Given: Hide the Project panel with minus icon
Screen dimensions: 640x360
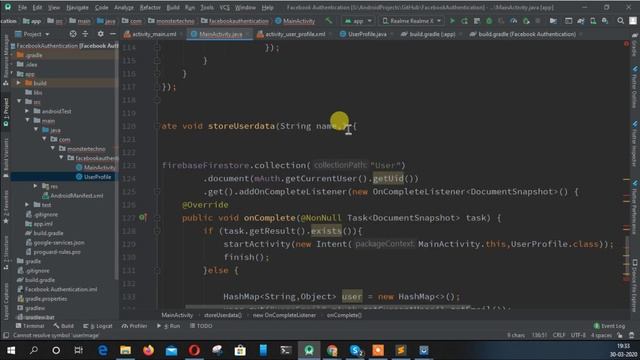Looking at the screenshot, I should click(x=113, y=34).
